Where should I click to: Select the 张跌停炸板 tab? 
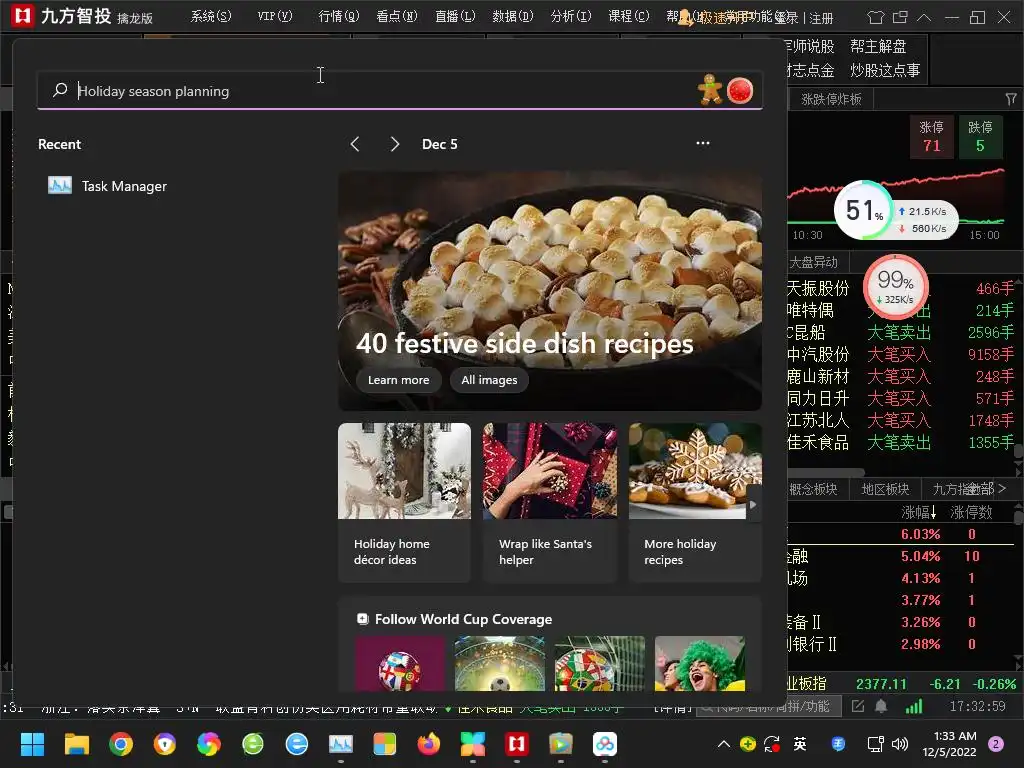831,99
